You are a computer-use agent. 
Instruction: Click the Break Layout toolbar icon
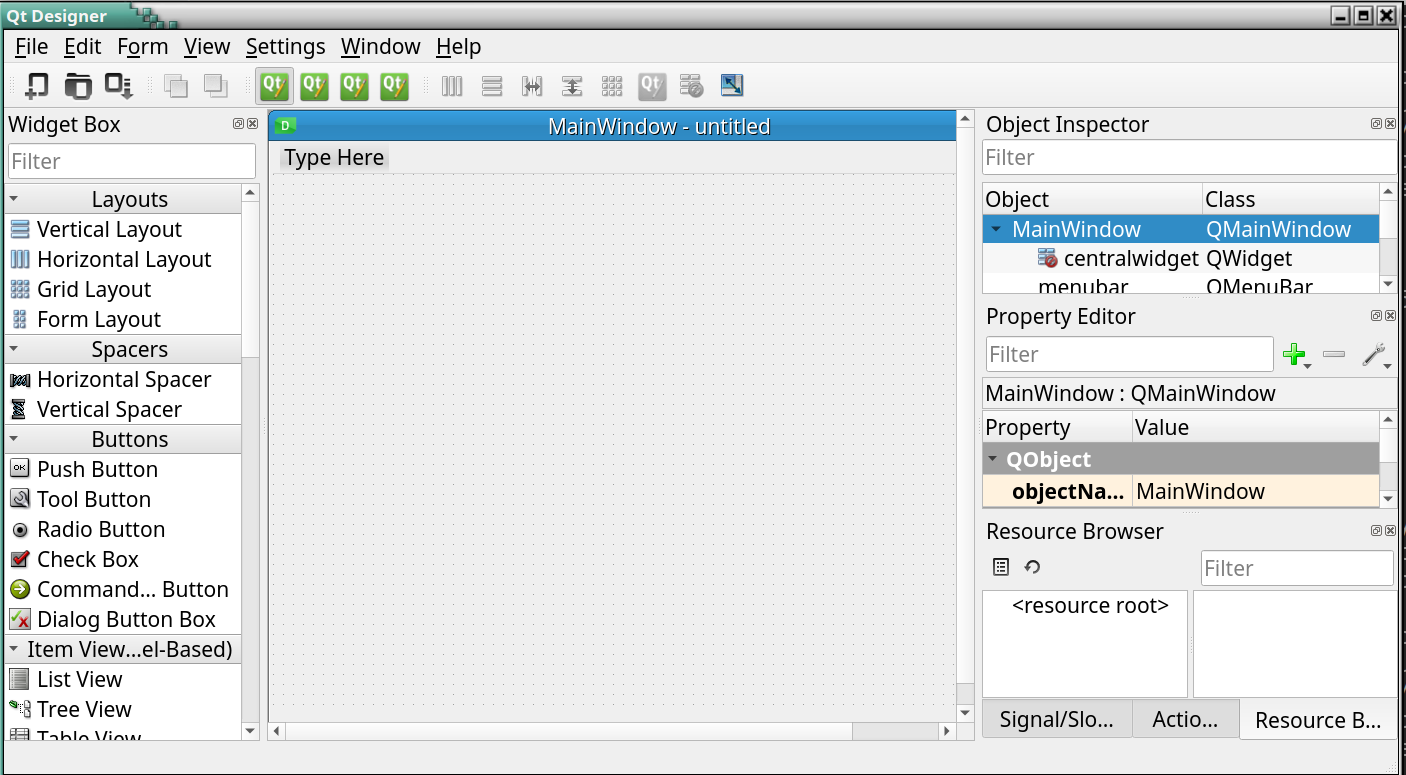click(692, 86)
